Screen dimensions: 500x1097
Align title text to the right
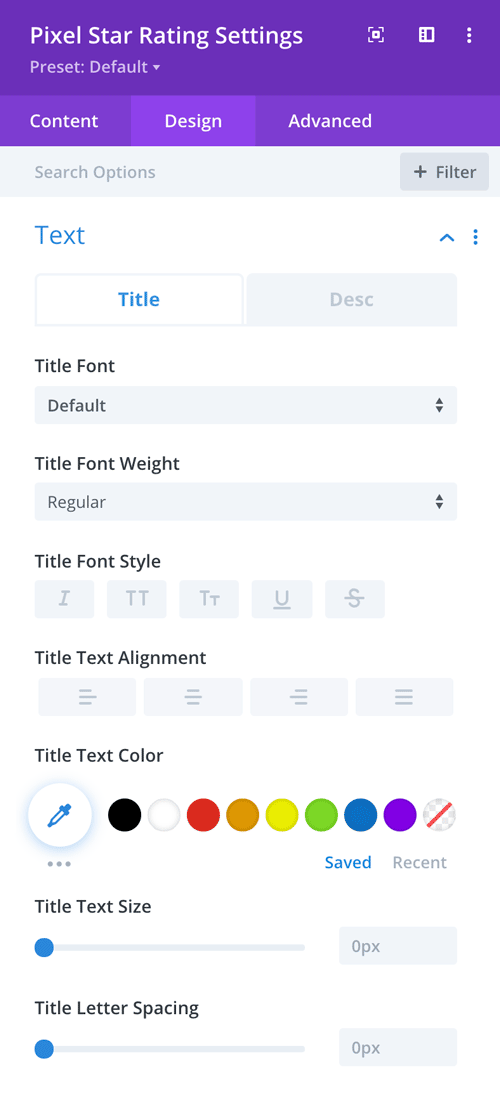[x=299, y=697]
